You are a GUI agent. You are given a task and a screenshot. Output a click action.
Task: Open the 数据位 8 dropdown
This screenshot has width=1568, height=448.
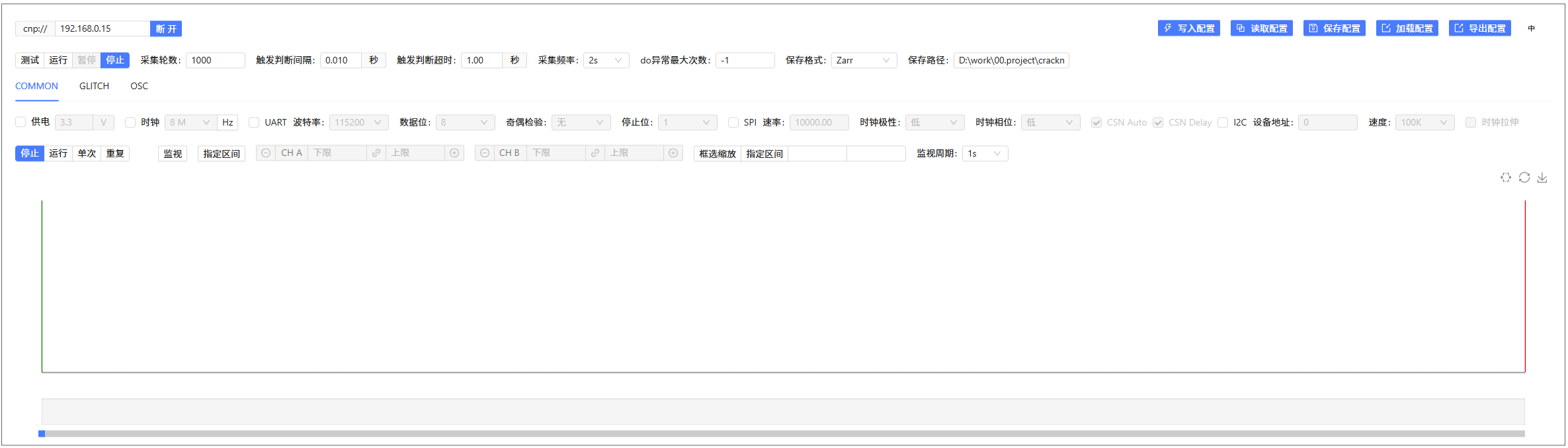(465, 122)
